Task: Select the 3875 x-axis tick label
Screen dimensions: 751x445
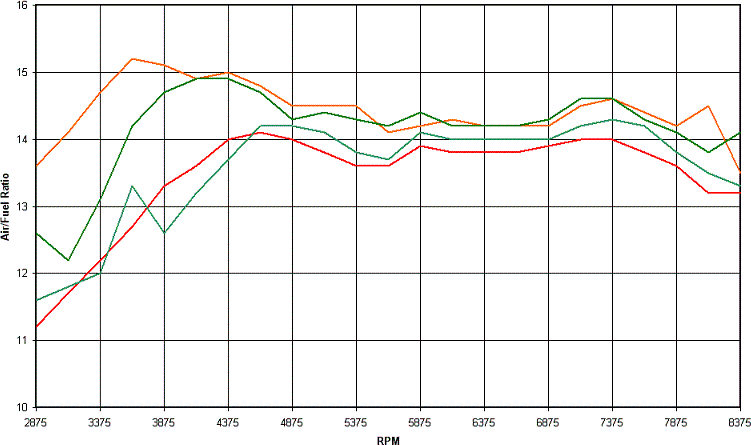Action: [x=165, y=421]
